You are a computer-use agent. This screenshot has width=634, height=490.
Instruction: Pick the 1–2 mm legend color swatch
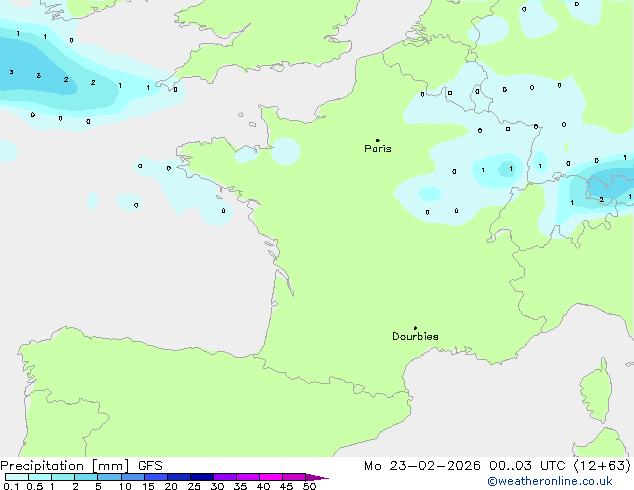(x=63, y=477)
